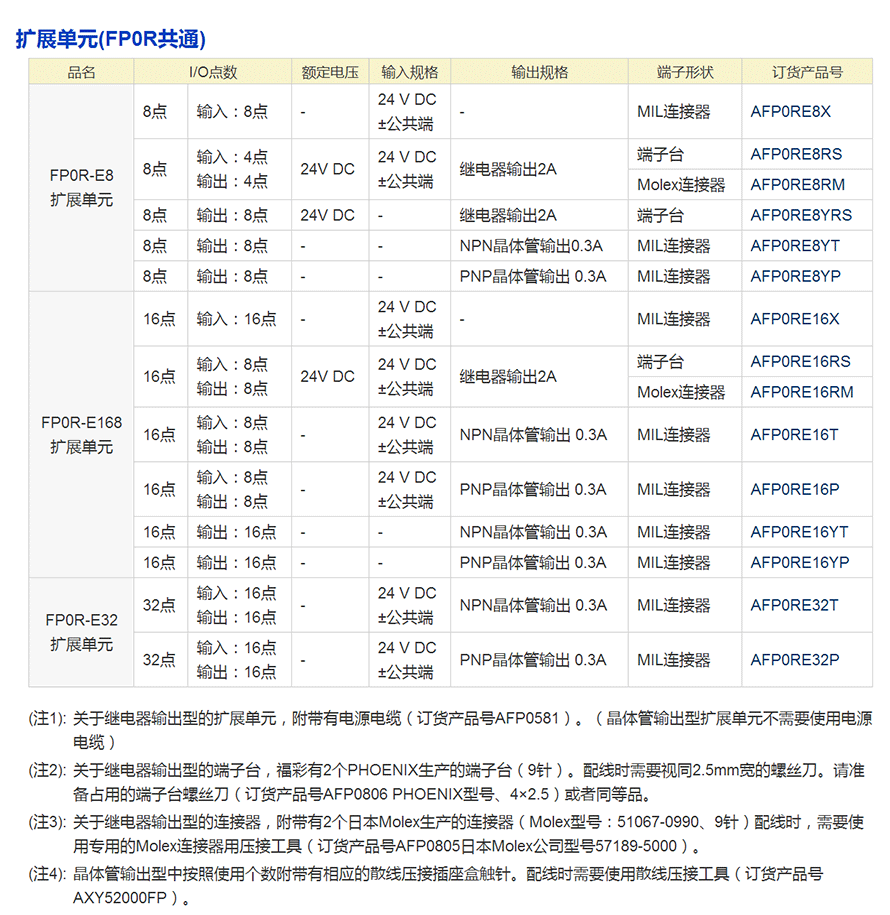Image resolution: width=890 pixels, height=915 pixels.
Task: Click the 输入规格 column header
Action: tap(410, 72)
